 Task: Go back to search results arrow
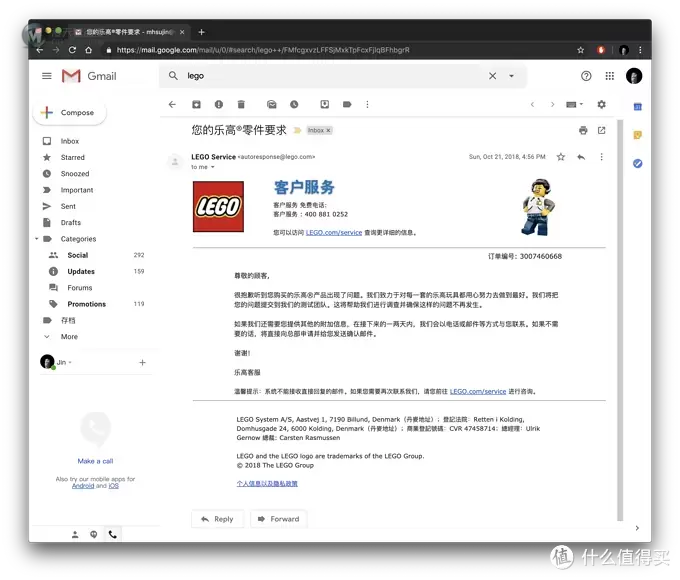[172, 104]
